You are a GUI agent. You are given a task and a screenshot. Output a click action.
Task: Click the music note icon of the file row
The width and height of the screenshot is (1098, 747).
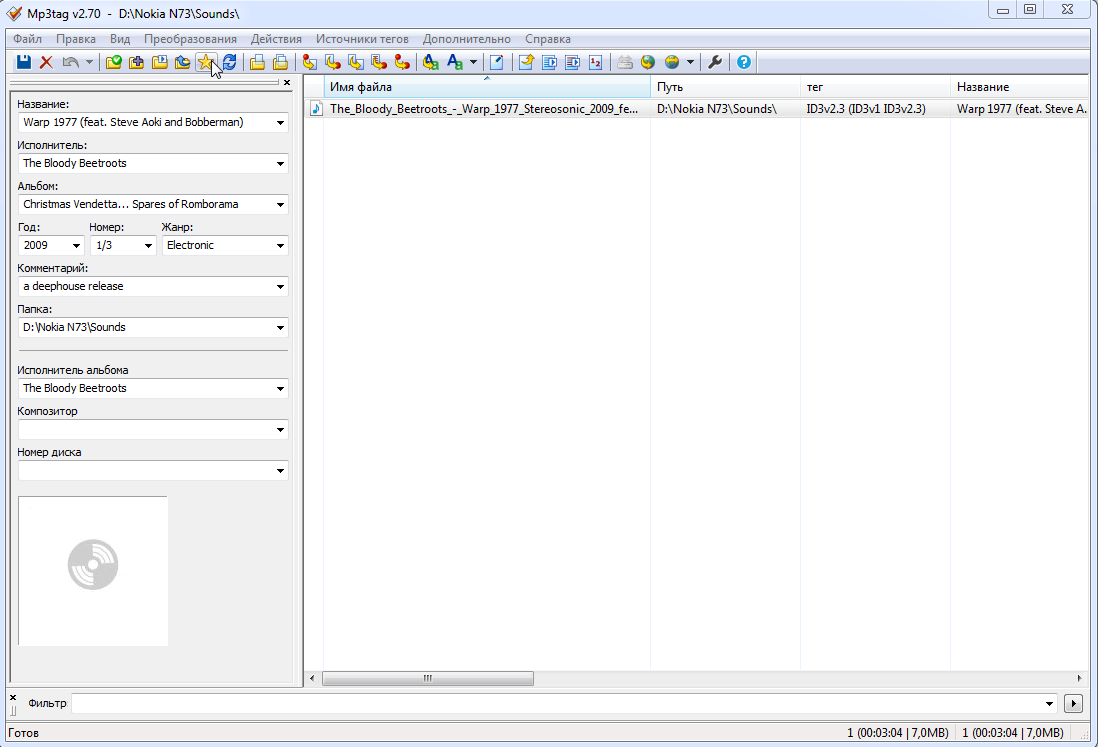(x=316, y=109)
